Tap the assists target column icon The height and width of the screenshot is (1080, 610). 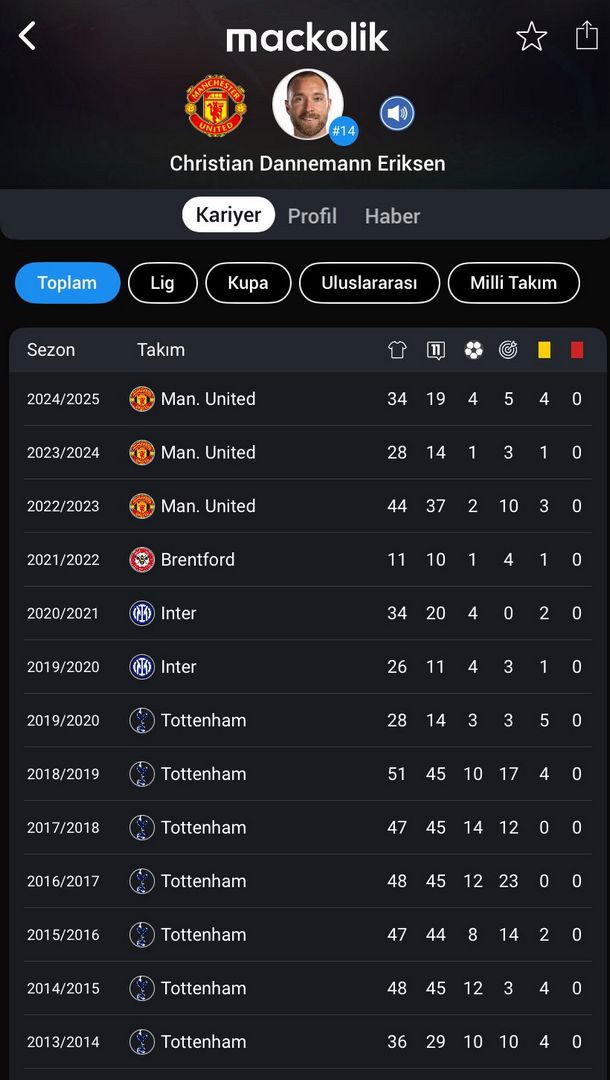pyautogui.click(x=508, y=350)
